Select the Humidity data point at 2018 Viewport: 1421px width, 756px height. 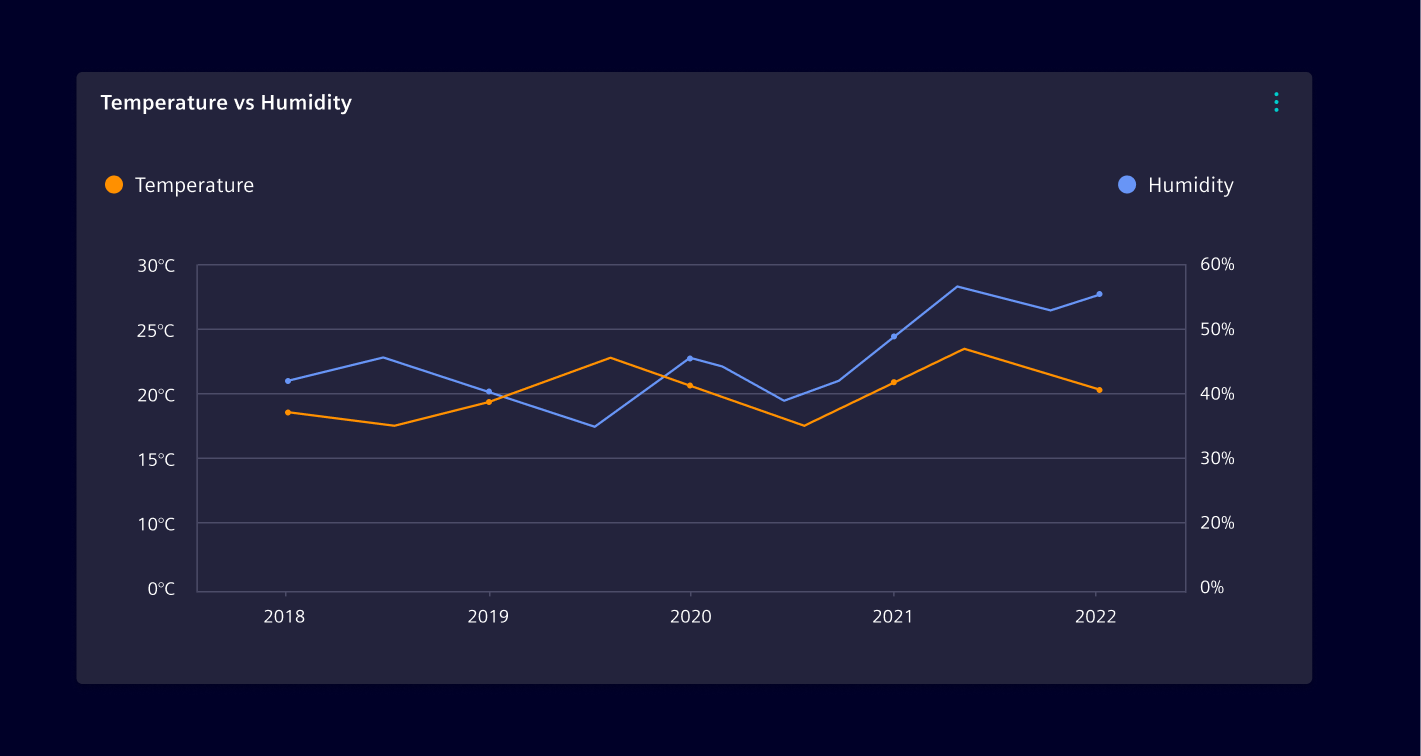tap(288, 381)
